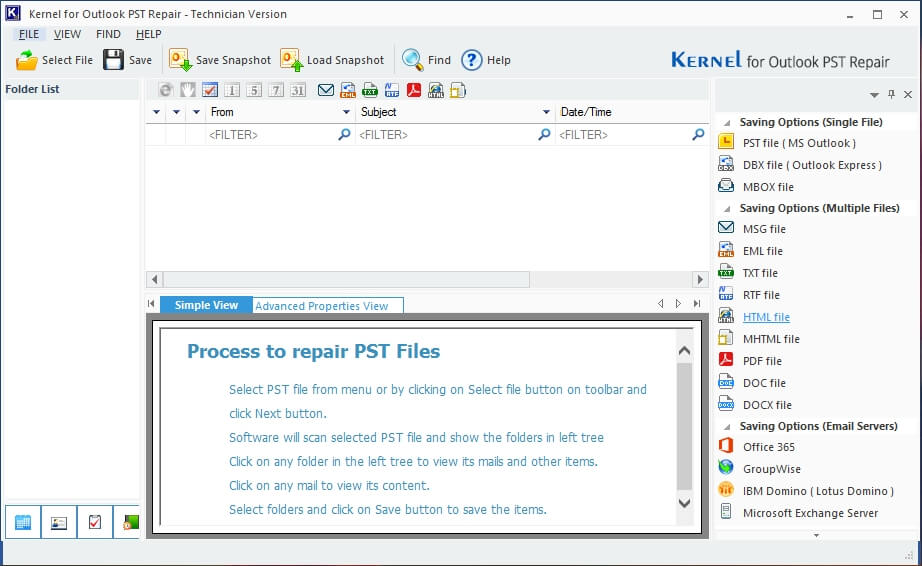Pin the saving options side panel
The image size is (922, 566).
click(891, 94)
